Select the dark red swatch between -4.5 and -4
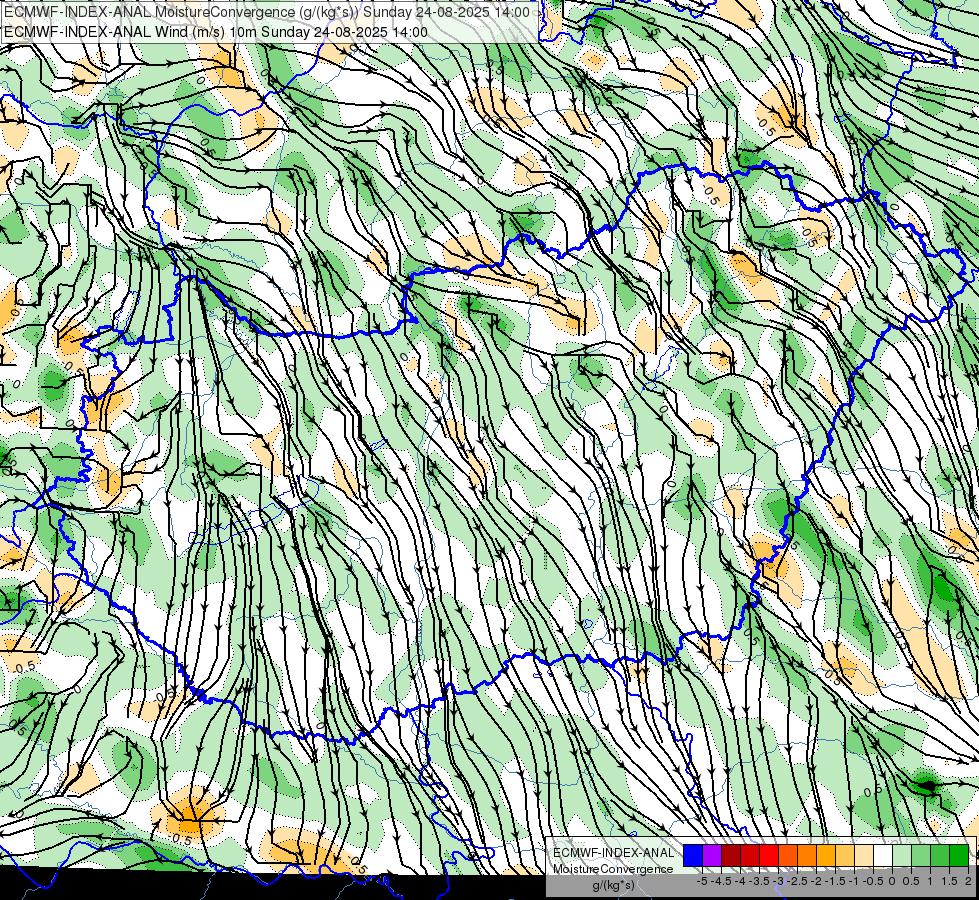This screenshot has height=900, width=979. [731, 856]
